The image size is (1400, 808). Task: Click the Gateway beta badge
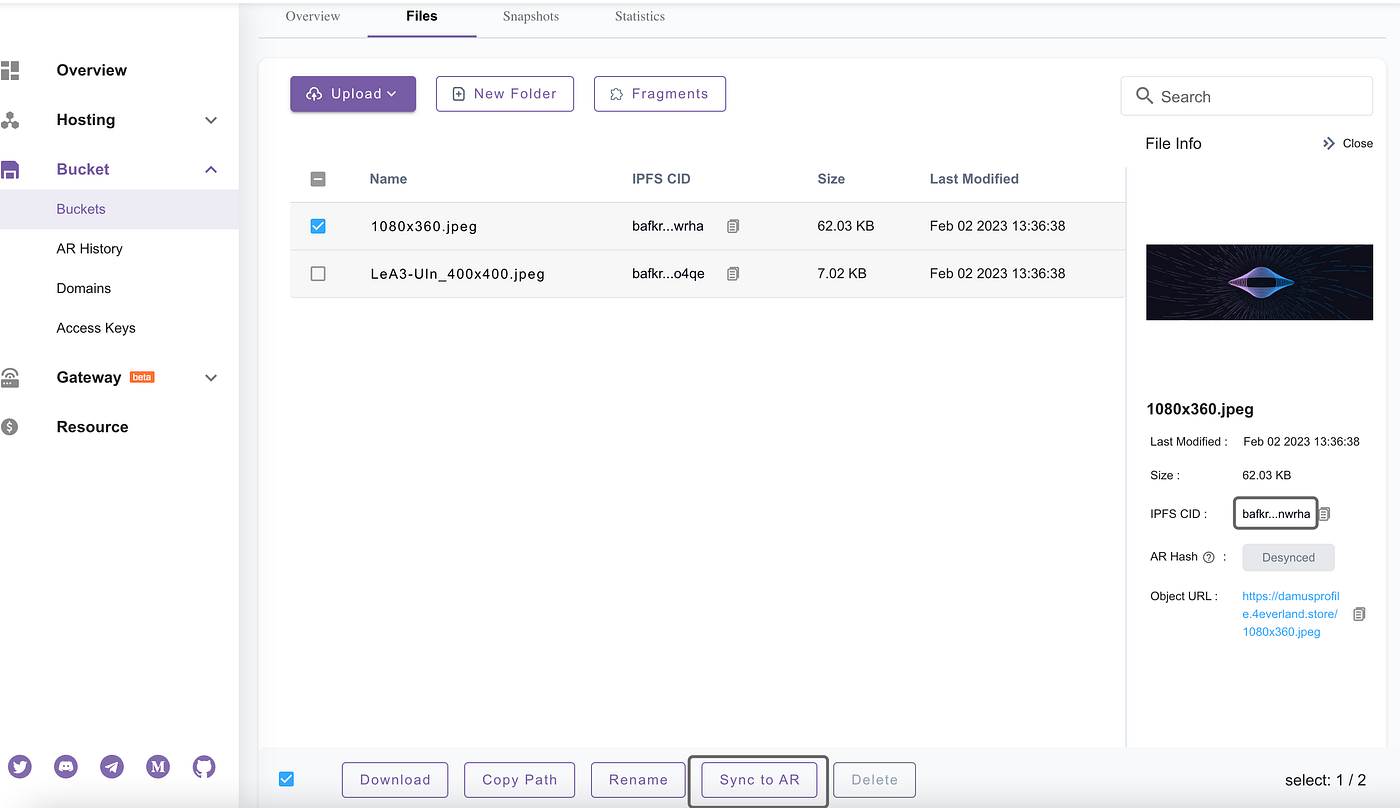[x=142, y=377]
